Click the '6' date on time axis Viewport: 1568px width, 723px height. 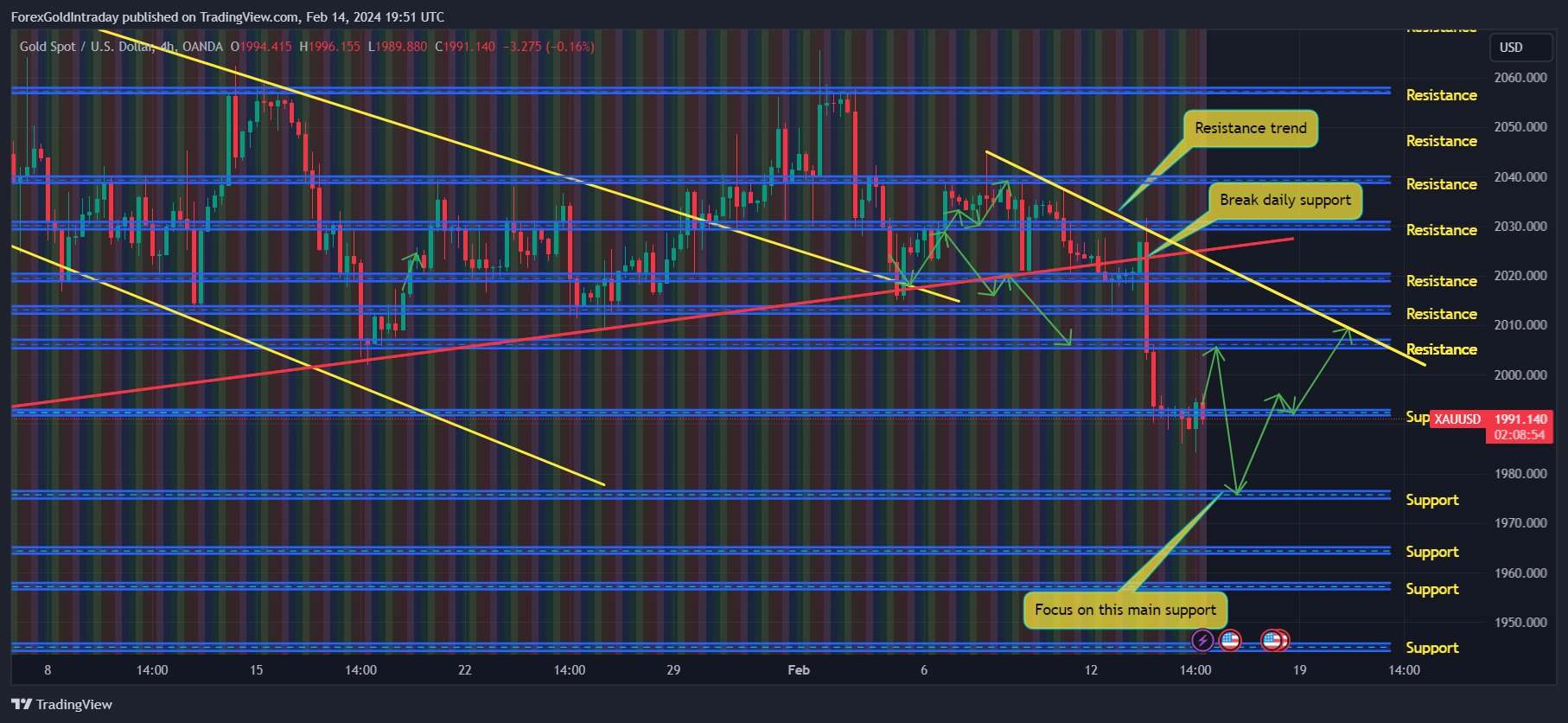[924, 670]
